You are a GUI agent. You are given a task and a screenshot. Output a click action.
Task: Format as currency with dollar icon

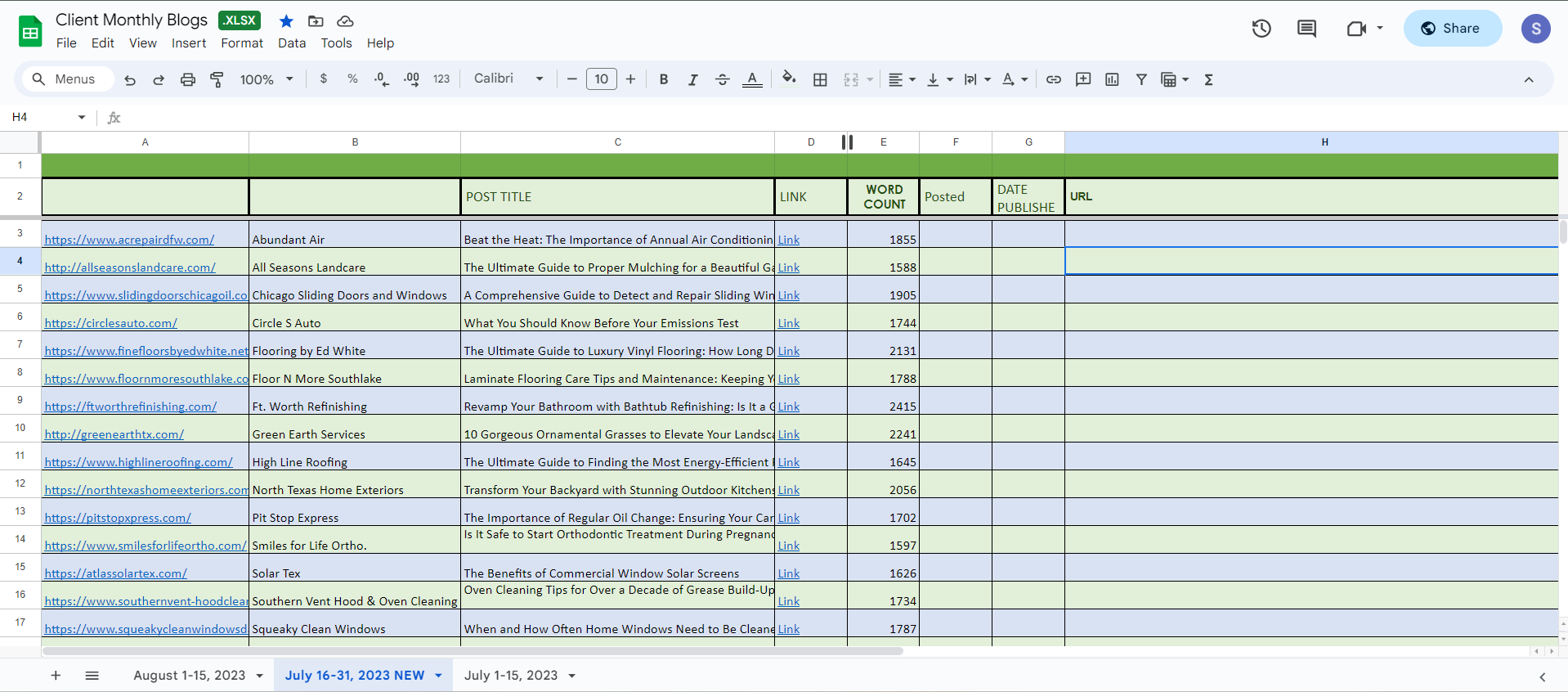(x=324, y=79)
